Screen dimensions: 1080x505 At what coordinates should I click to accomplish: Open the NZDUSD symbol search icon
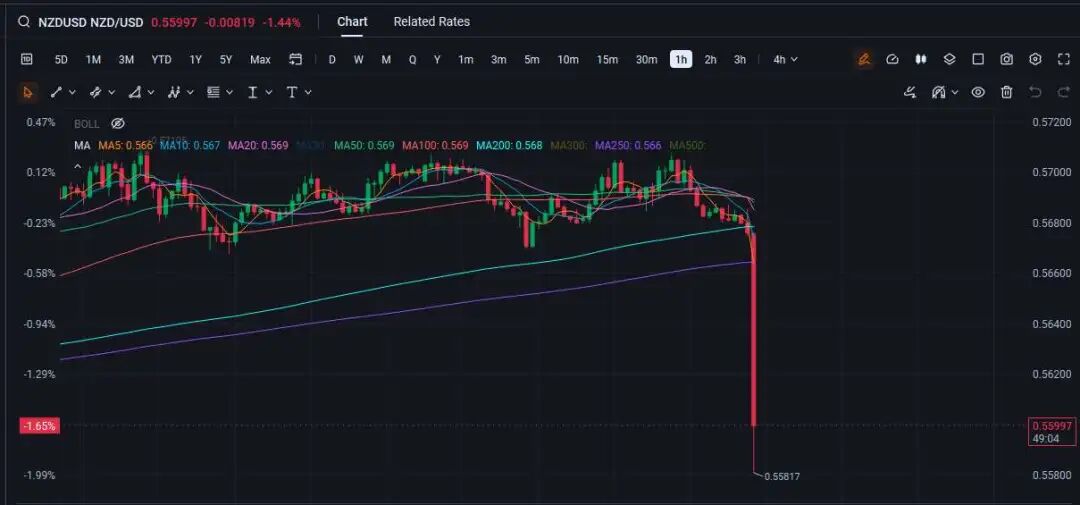[x=23, y=22]
